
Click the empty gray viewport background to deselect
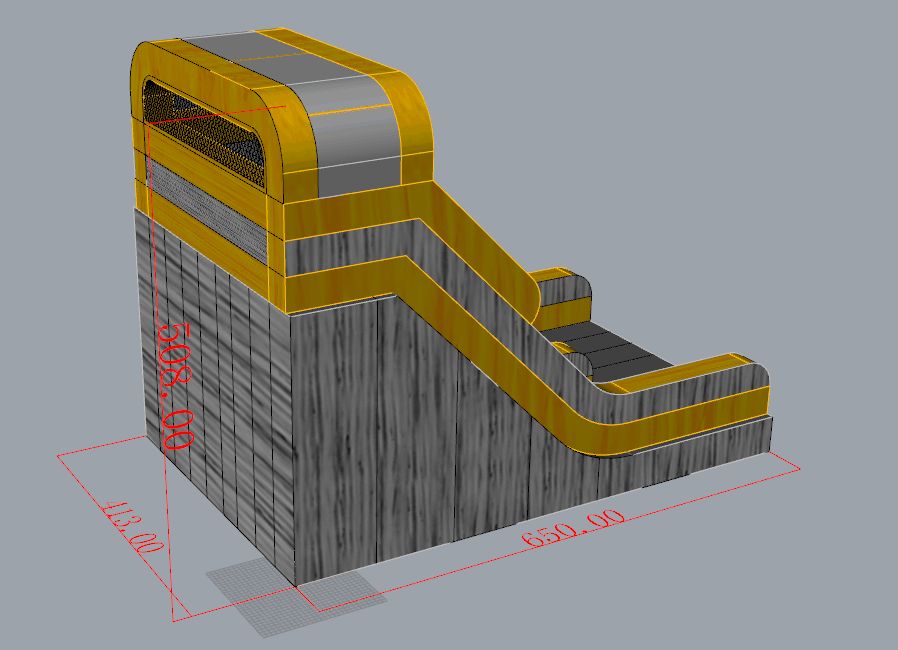click(x=700, y=150)
